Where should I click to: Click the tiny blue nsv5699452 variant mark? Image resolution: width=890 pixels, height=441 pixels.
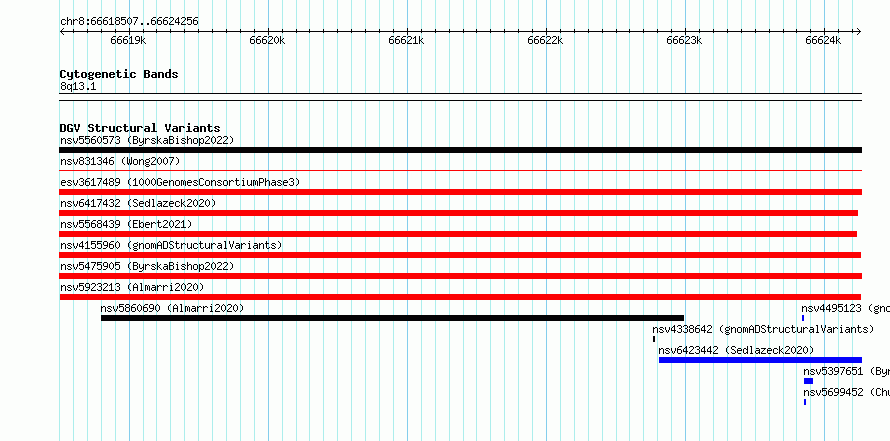(x=805, y=402)
